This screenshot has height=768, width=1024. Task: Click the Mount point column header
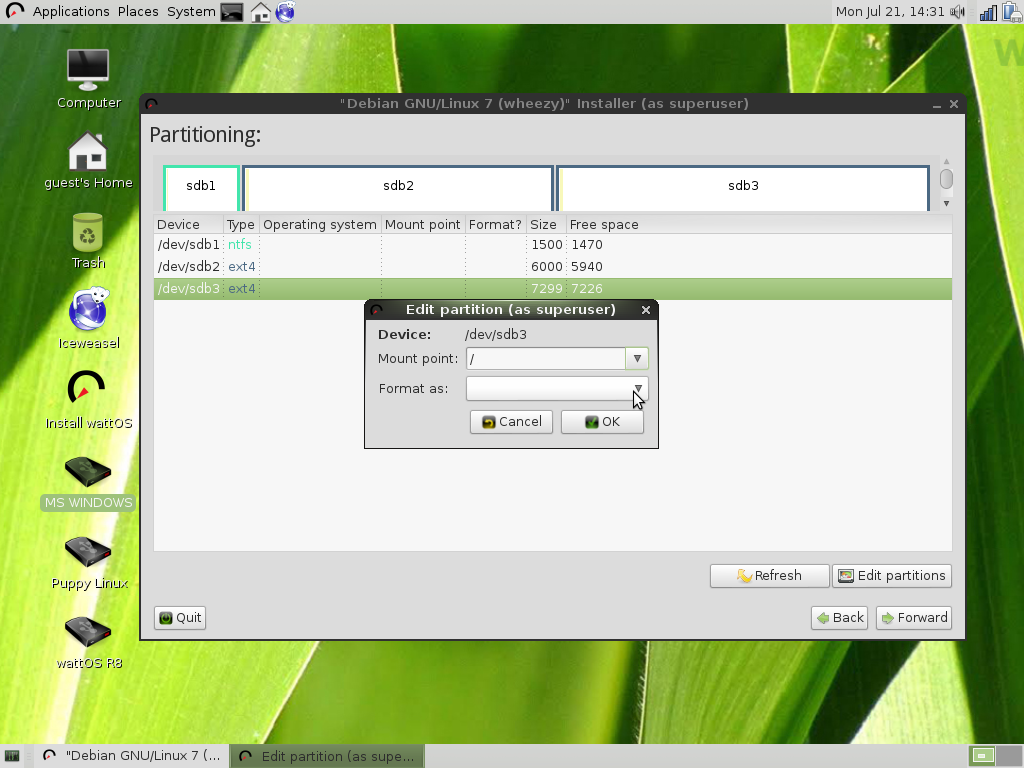(423, 225)
